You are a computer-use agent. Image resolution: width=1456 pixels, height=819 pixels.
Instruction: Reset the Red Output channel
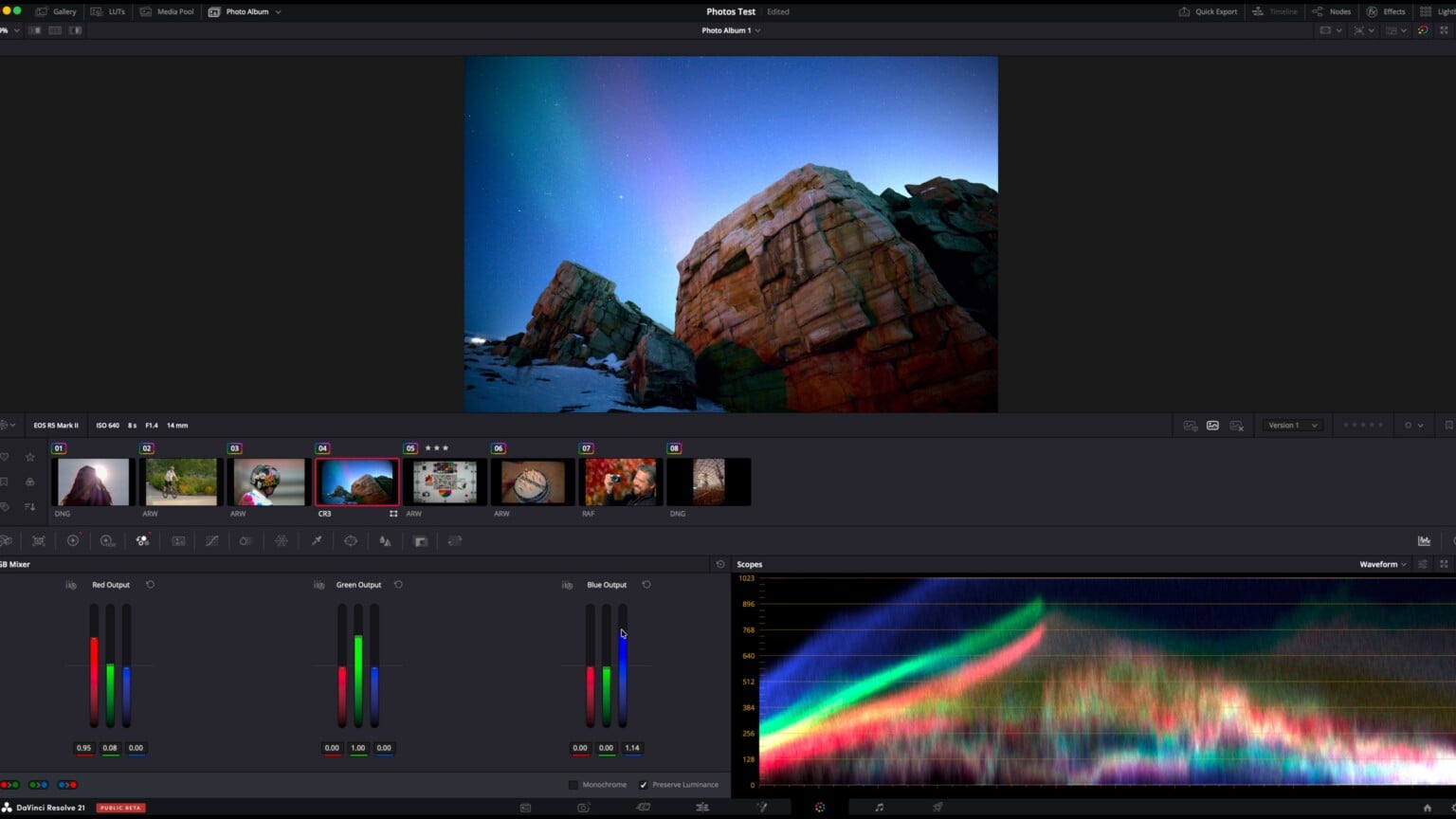pos(150,585)
